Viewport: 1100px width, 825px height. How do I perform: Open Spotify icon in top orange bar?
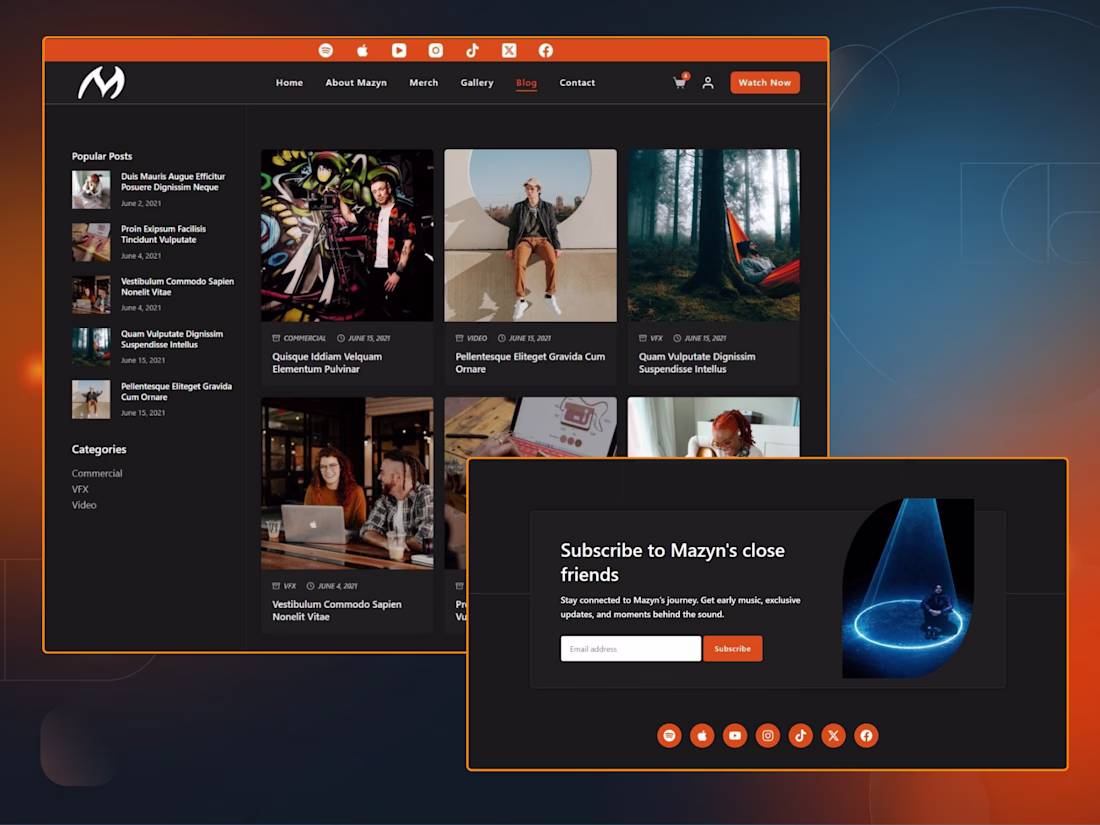pos(326,51)
